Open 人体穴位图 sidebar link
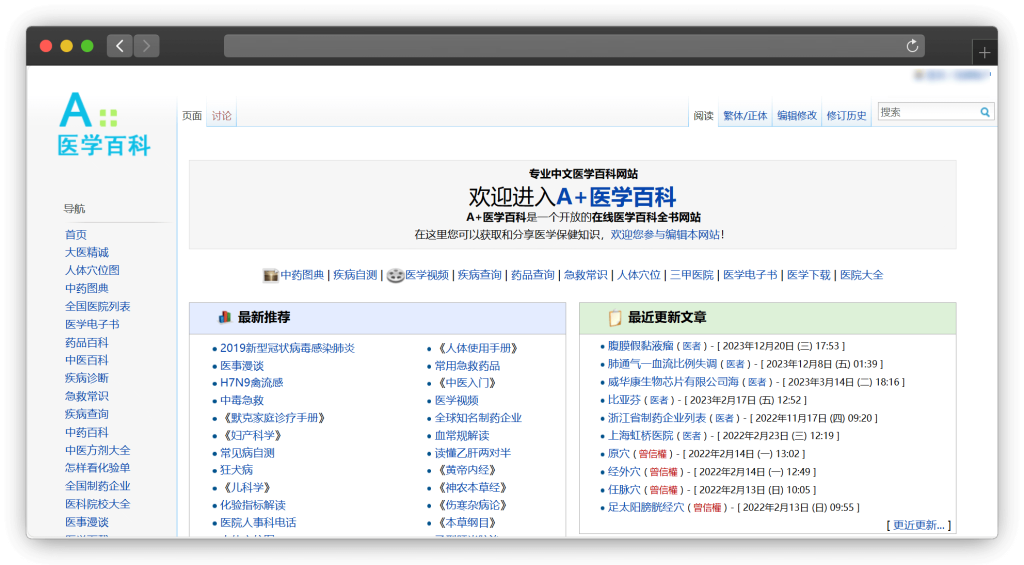This screenshot has width=1024, height=565. pyautogui.click(x=92, y=270)
